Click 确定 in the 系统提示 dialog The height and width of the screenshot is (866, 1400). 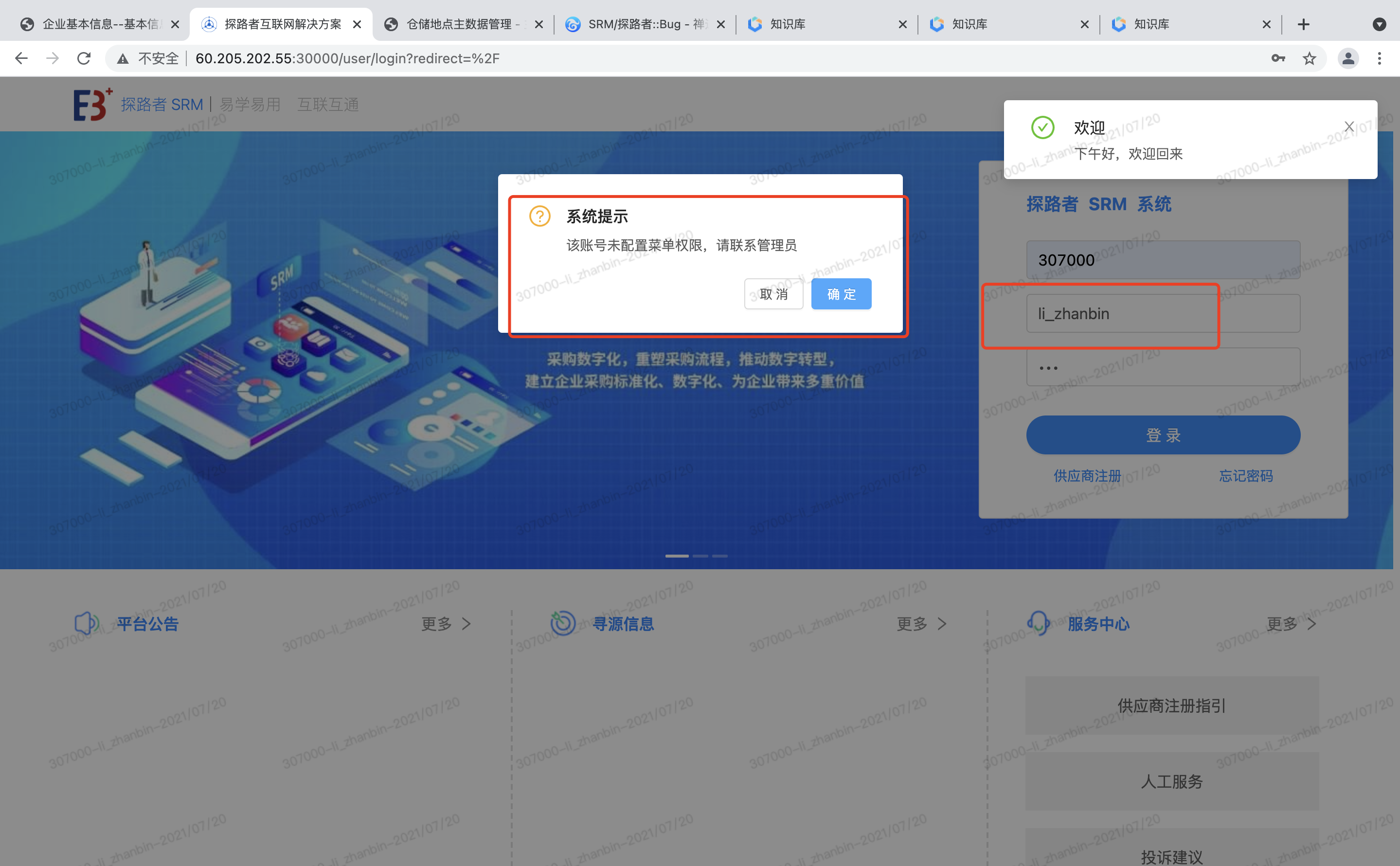841,294
